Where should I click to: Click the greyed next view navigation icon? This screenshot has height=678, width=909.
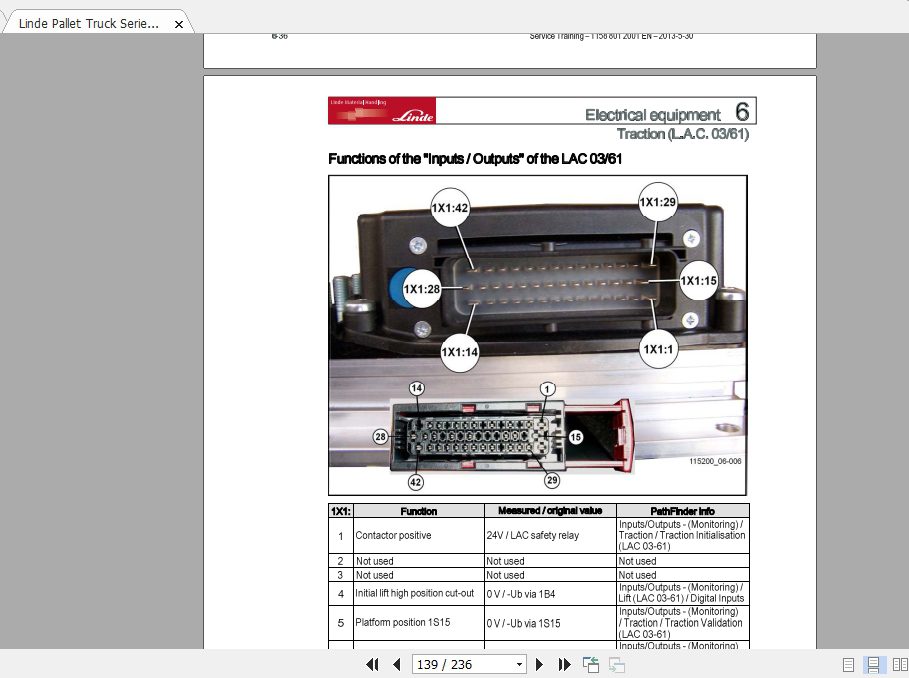click(x=616, y=664)
